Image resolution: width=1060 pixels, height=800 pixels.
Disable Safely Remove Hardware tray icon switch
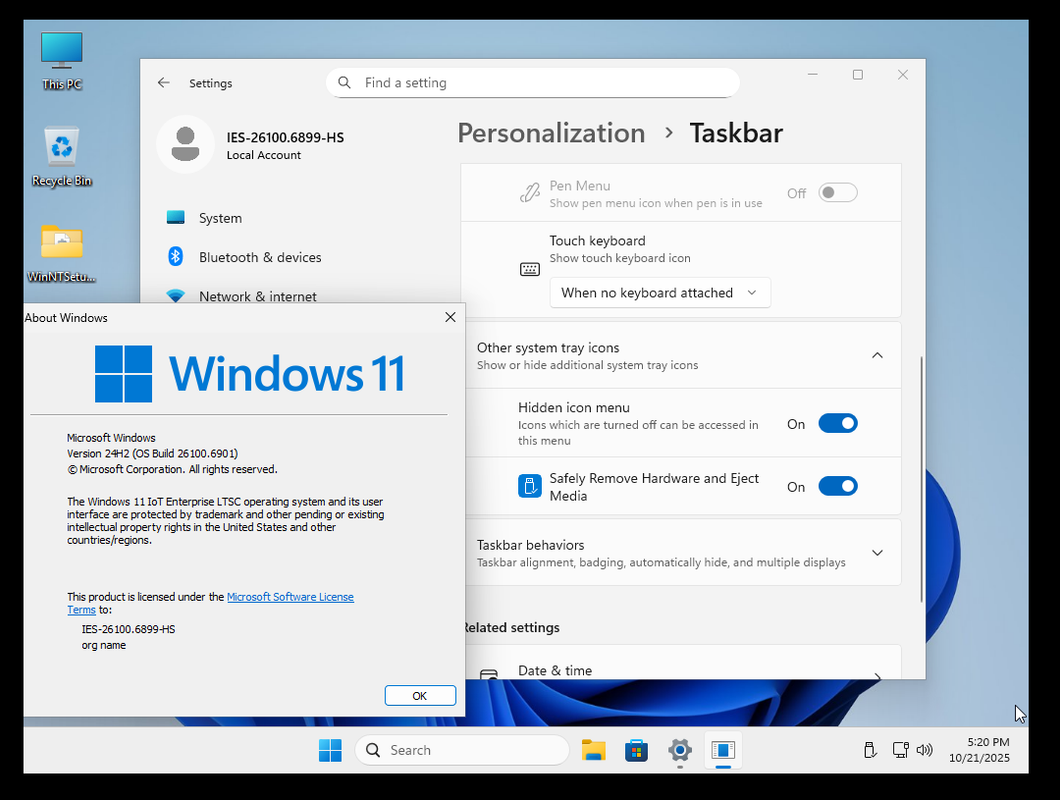tap(838, 486)
